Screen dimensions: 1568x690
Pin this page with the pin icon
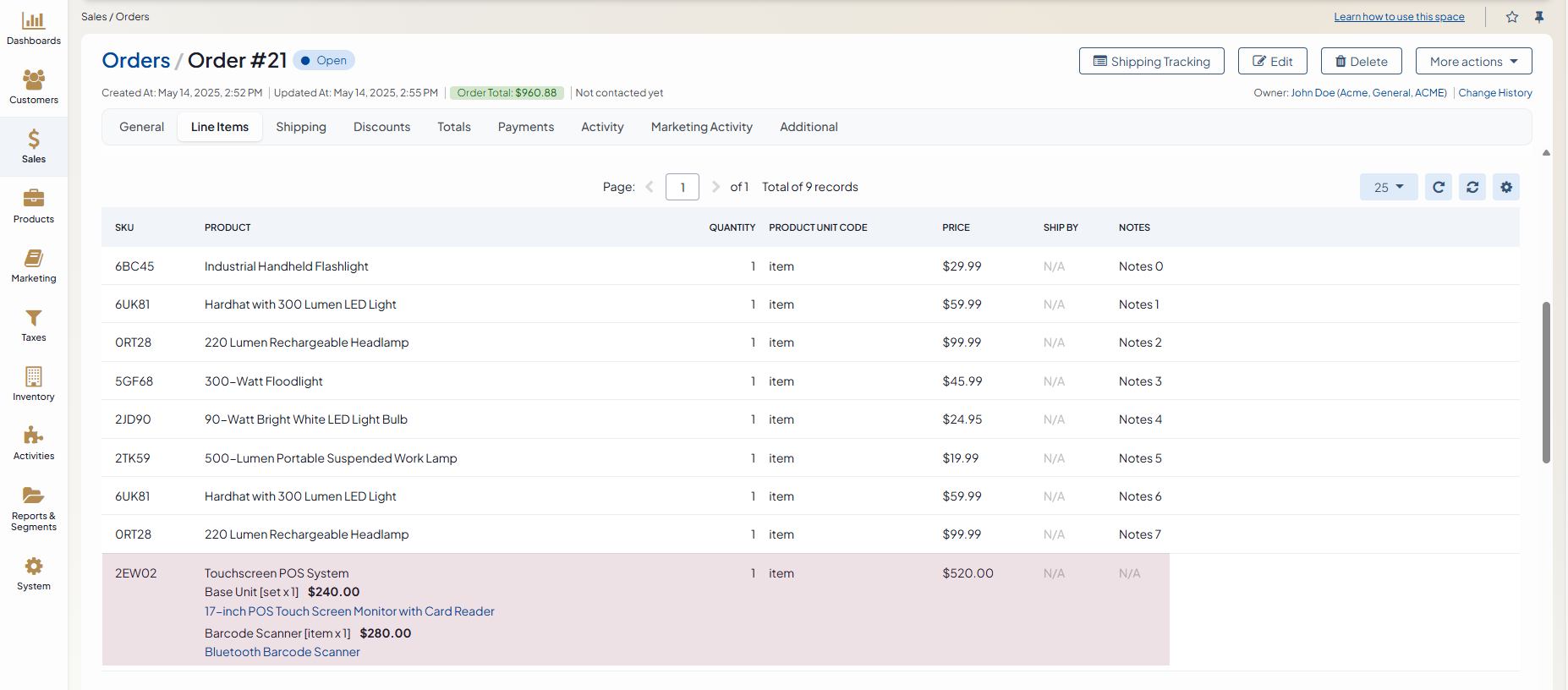tap(1539, 17)
